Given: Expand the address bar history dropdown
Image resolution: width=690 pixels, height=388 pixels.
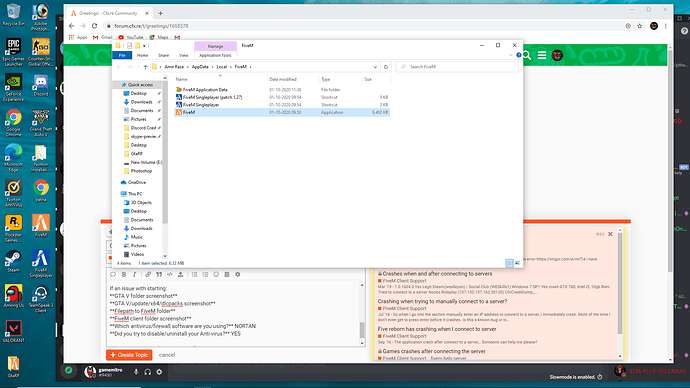Looking at the screenshot, I should coord(375,67).
